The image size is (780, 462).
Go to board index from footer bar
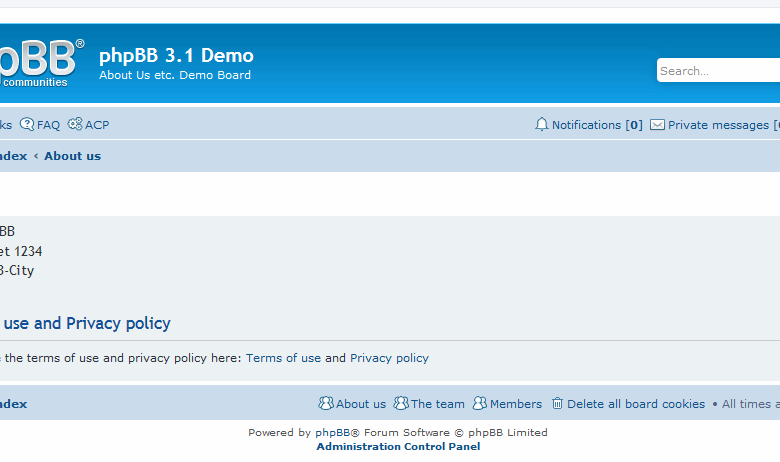[13, 404]
